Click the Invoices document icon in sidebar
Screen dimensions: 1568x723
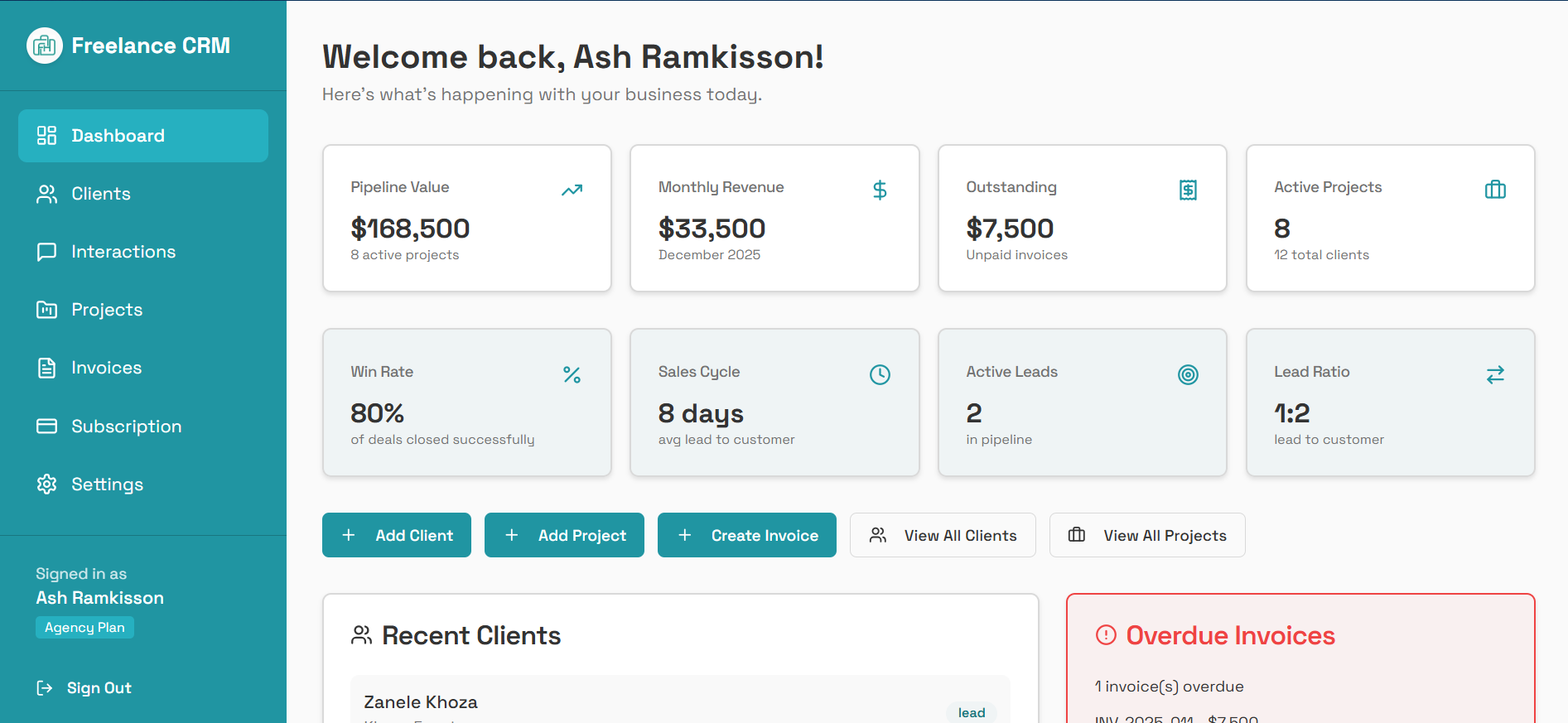tap(47, 368)
